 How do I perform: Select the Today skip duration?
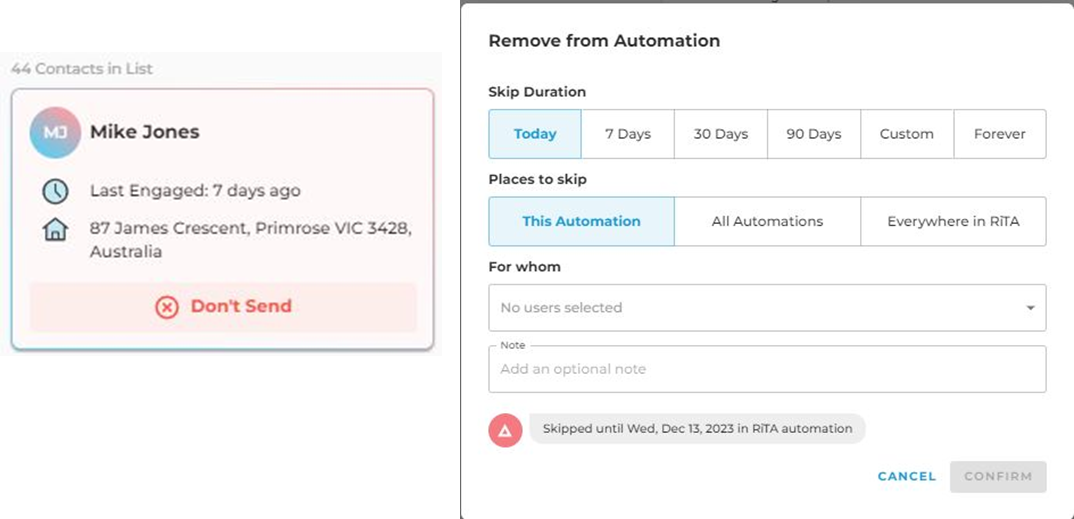pos(535,134)
